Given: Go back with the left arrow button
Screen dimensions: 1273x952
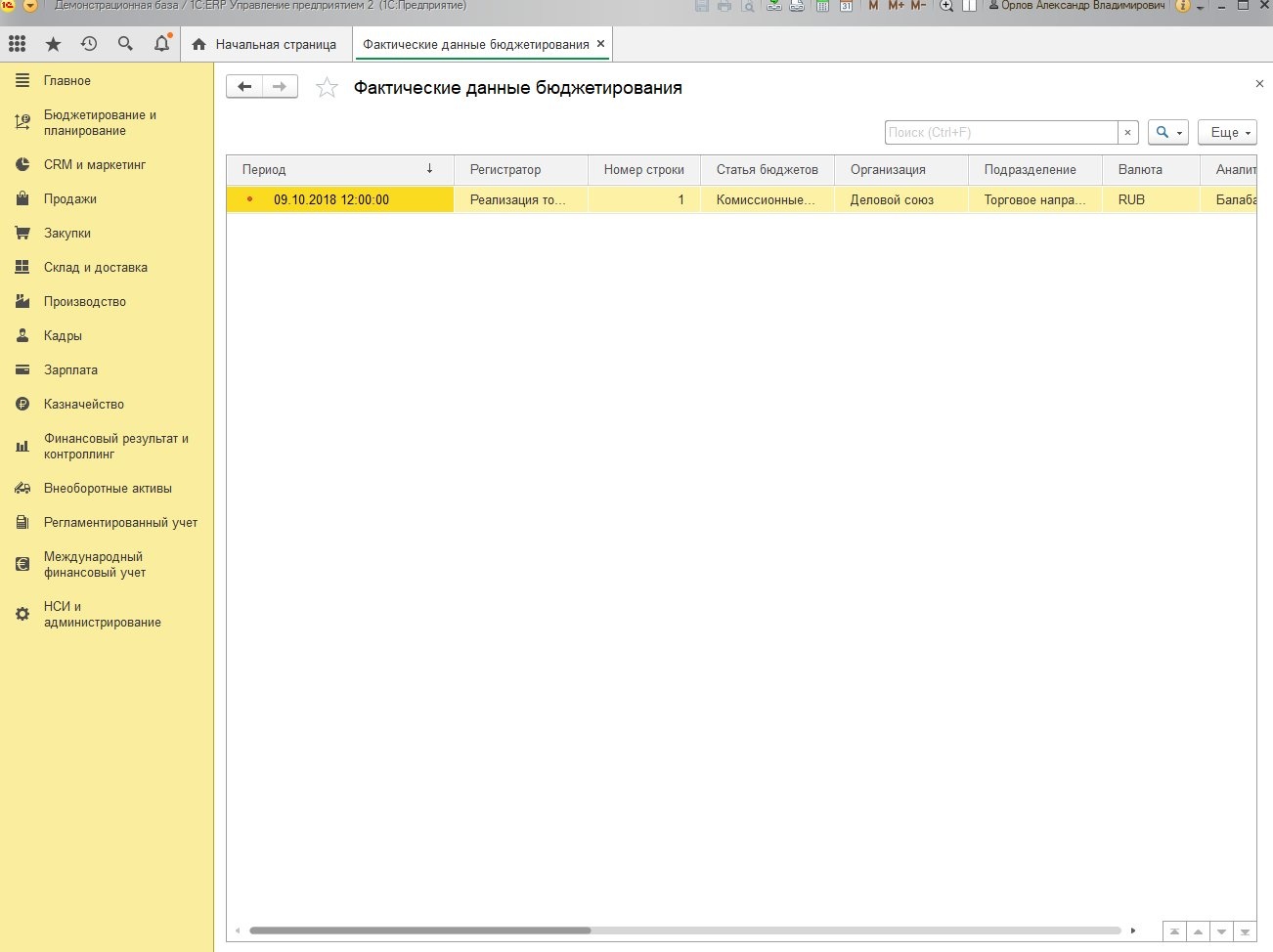Looking at the screenshot, I should pos(244,87).
